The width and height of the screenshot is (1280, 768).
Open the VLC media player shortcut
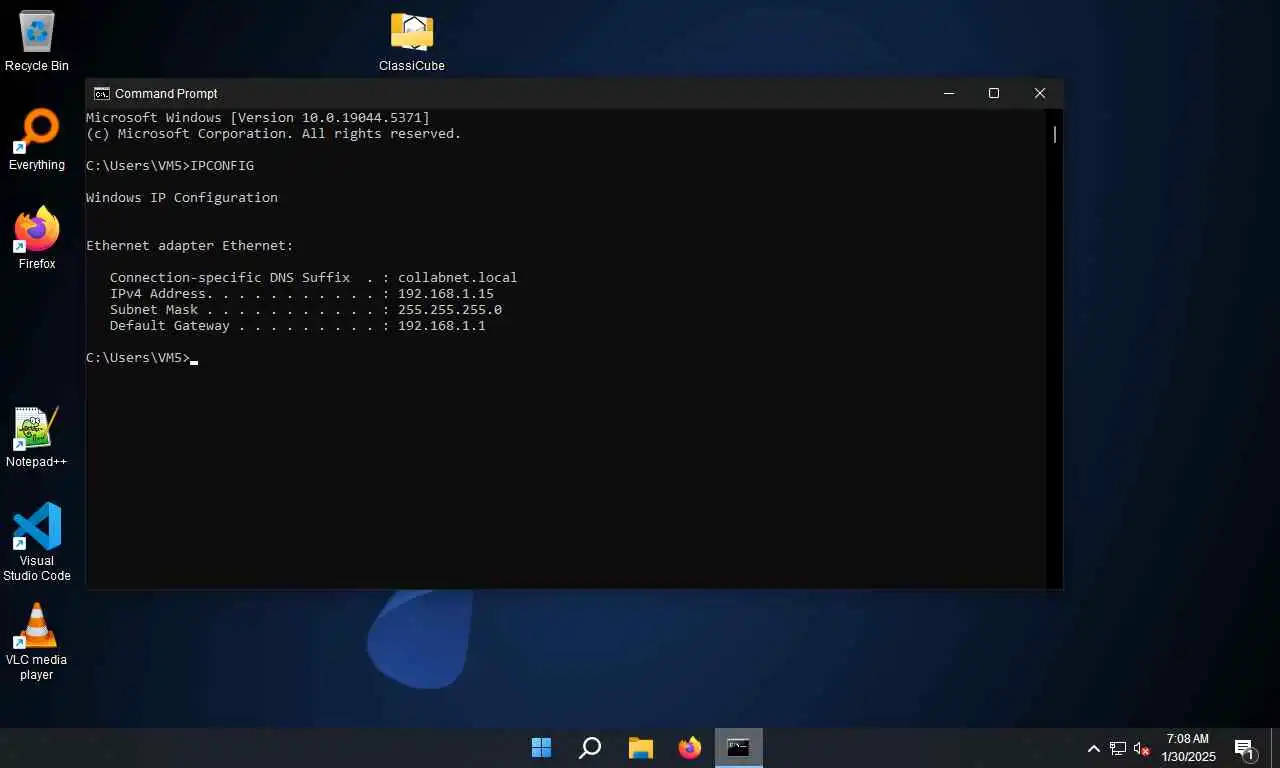click(x=37, y=641)
